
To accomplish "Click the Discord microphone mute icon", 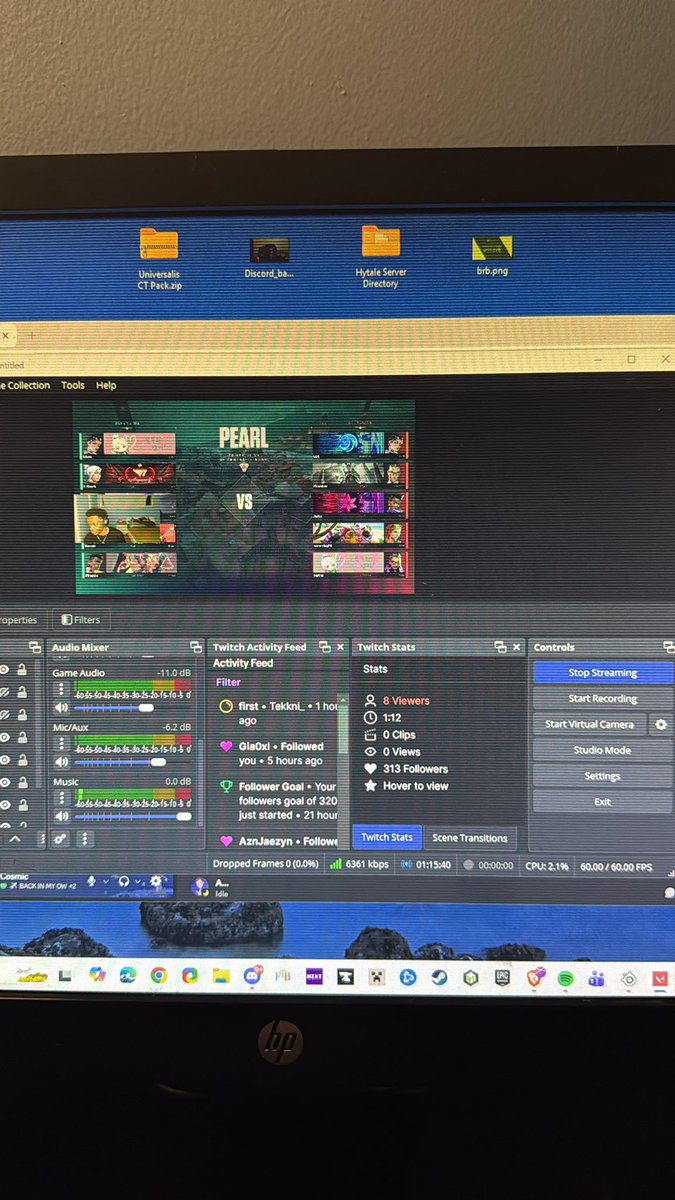I will [92, 881].
